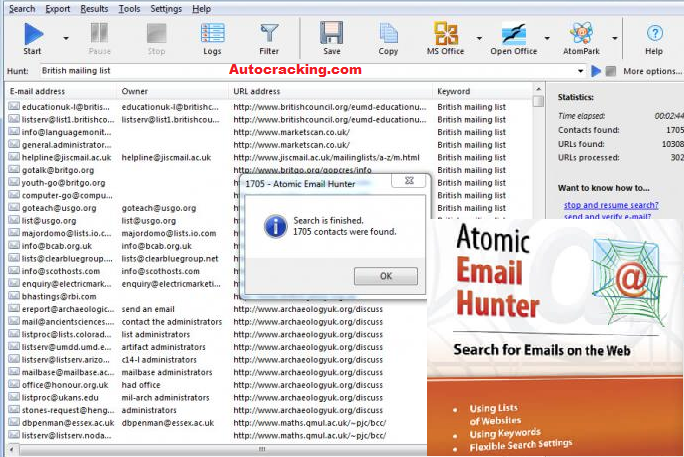Click envelope icon of bhastings@rbi.com row
This screenshot has width=684, height=457.
tap(14, 296)
